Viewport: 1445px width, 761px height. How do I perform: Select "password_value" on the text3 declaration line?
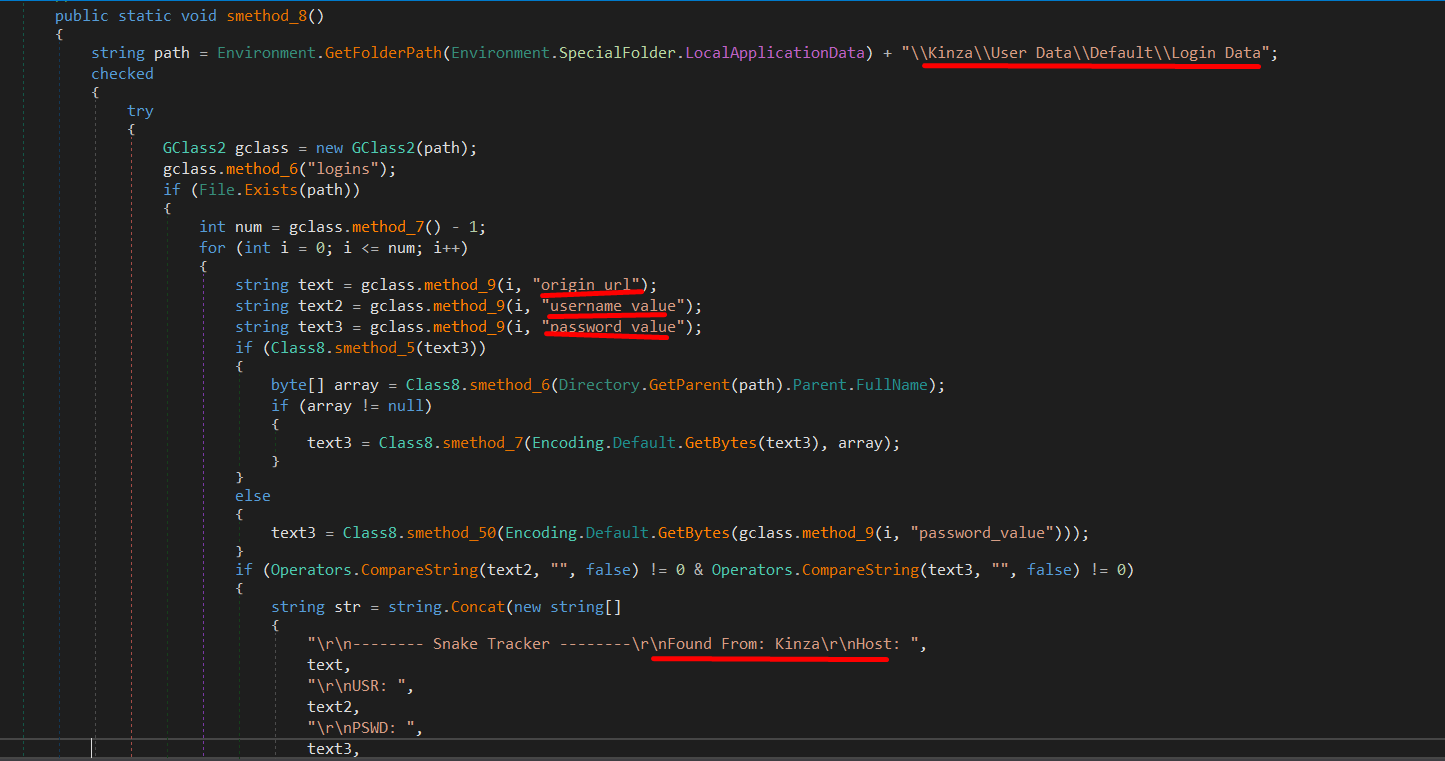613,327
